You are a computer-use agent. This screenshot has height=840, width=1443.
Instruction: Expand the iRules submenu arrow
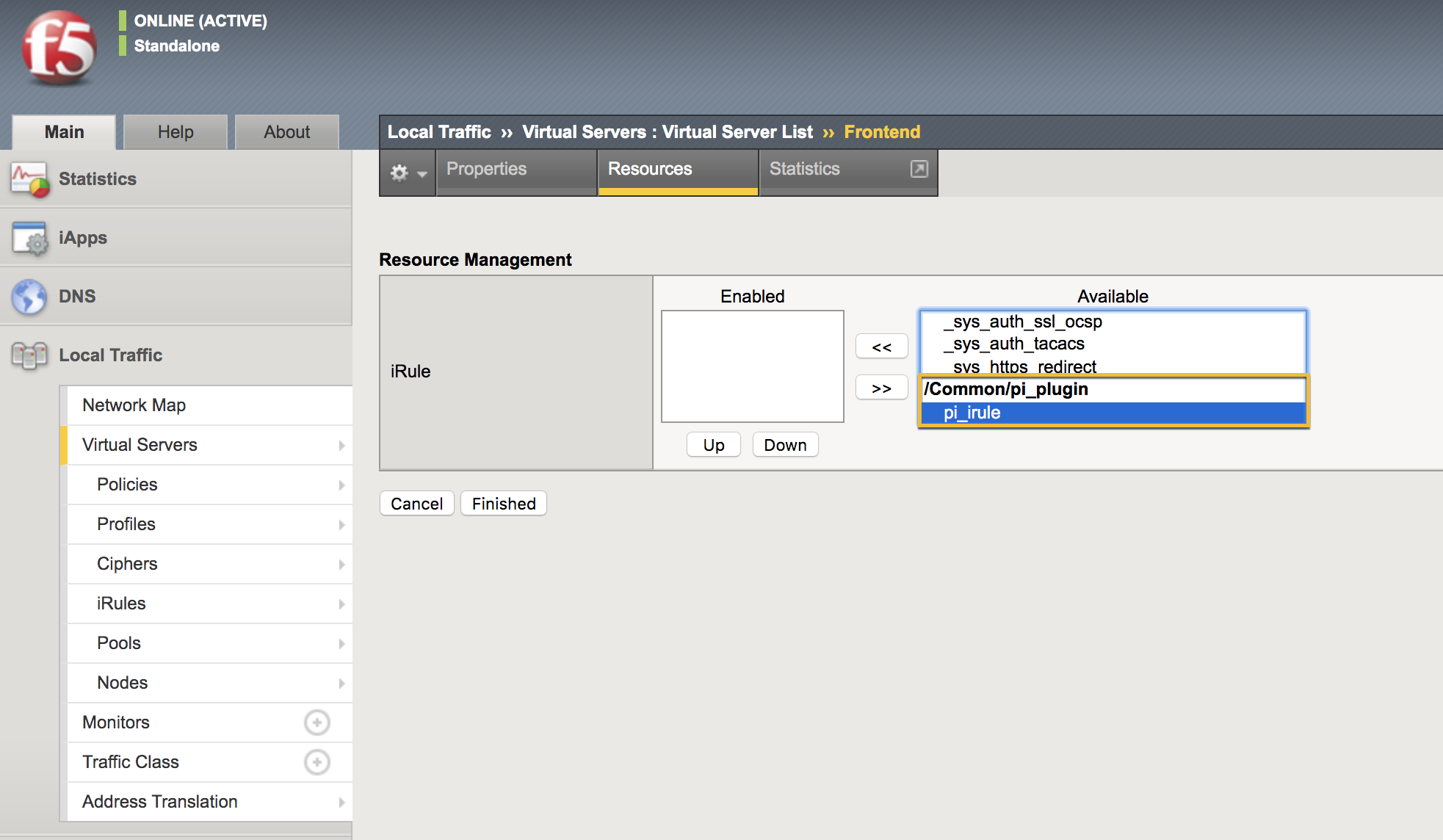tap(341, 604)
